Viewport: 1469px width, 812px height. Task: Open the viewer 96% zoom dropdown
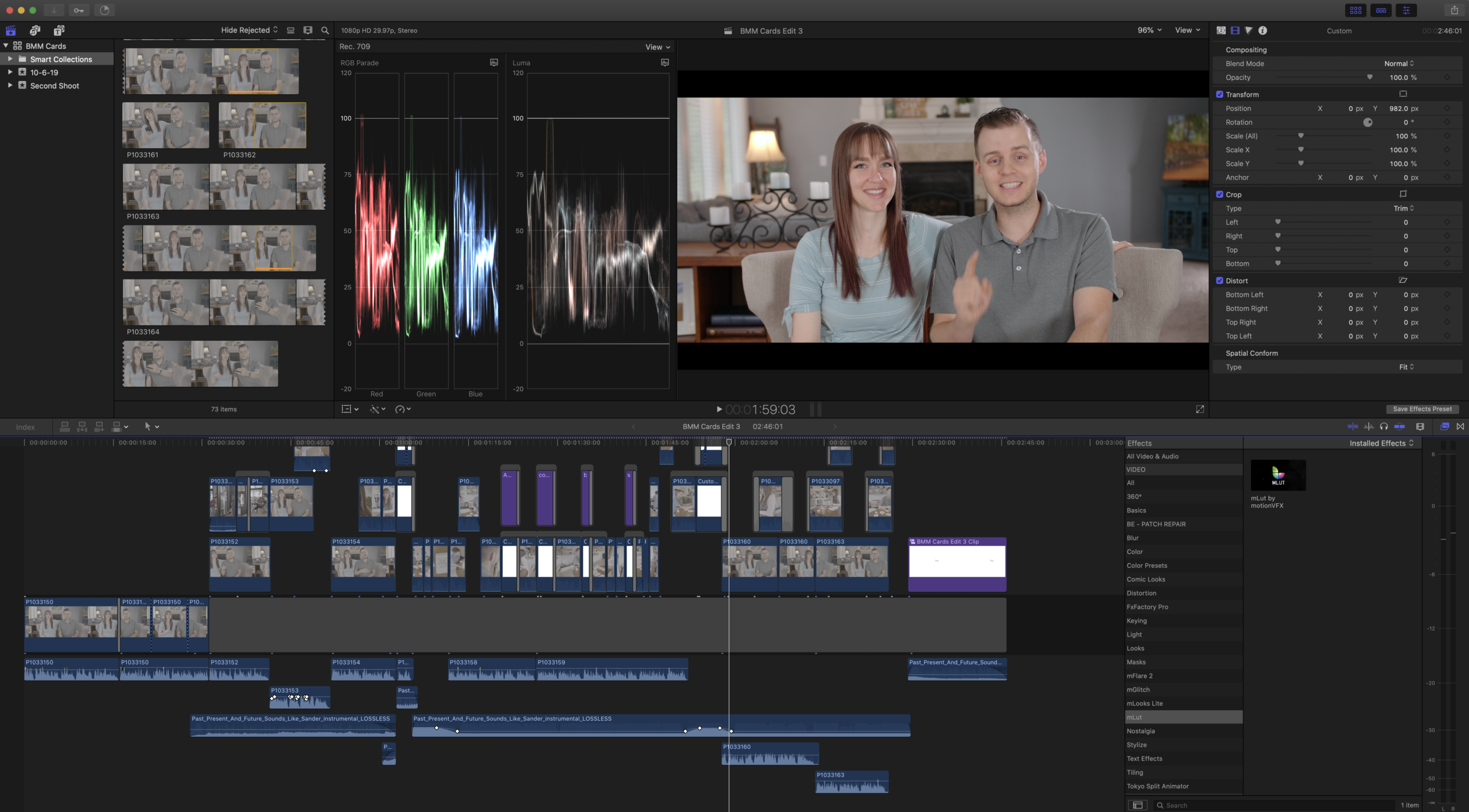(1149, 30)
